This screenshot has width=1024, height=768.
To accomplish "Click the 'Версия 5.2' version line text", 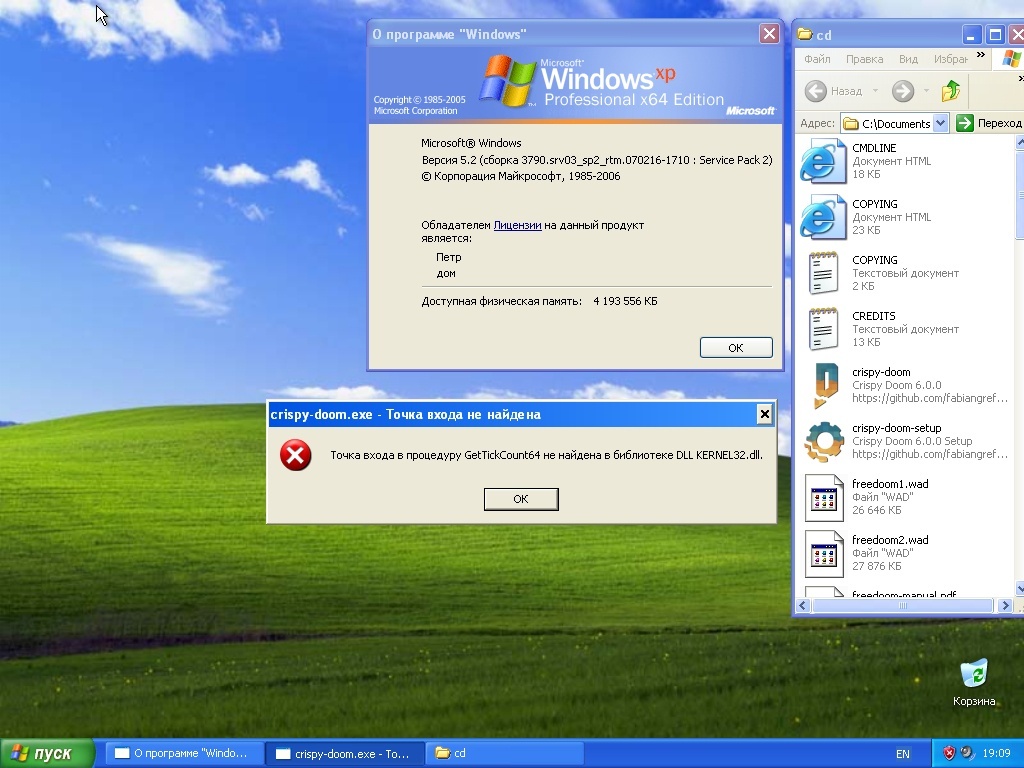I will pos(597,160).
